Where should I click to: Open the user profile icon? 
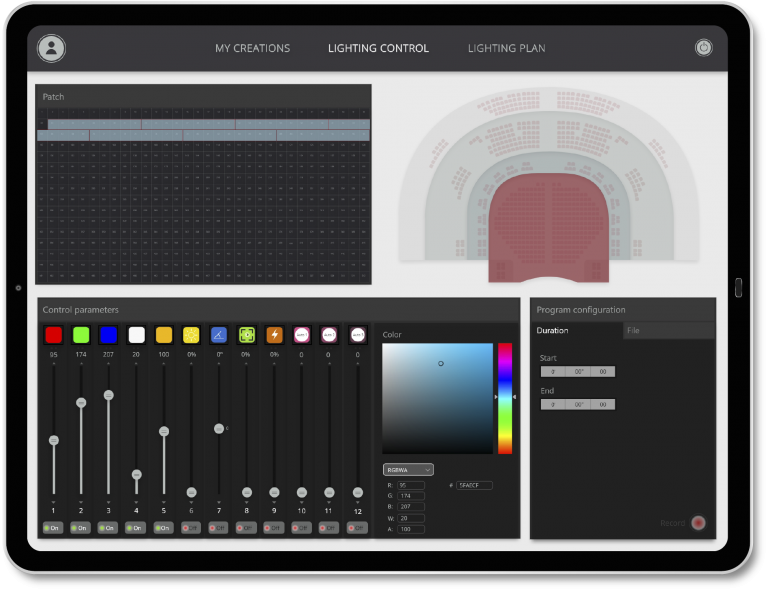coord(51,48)
